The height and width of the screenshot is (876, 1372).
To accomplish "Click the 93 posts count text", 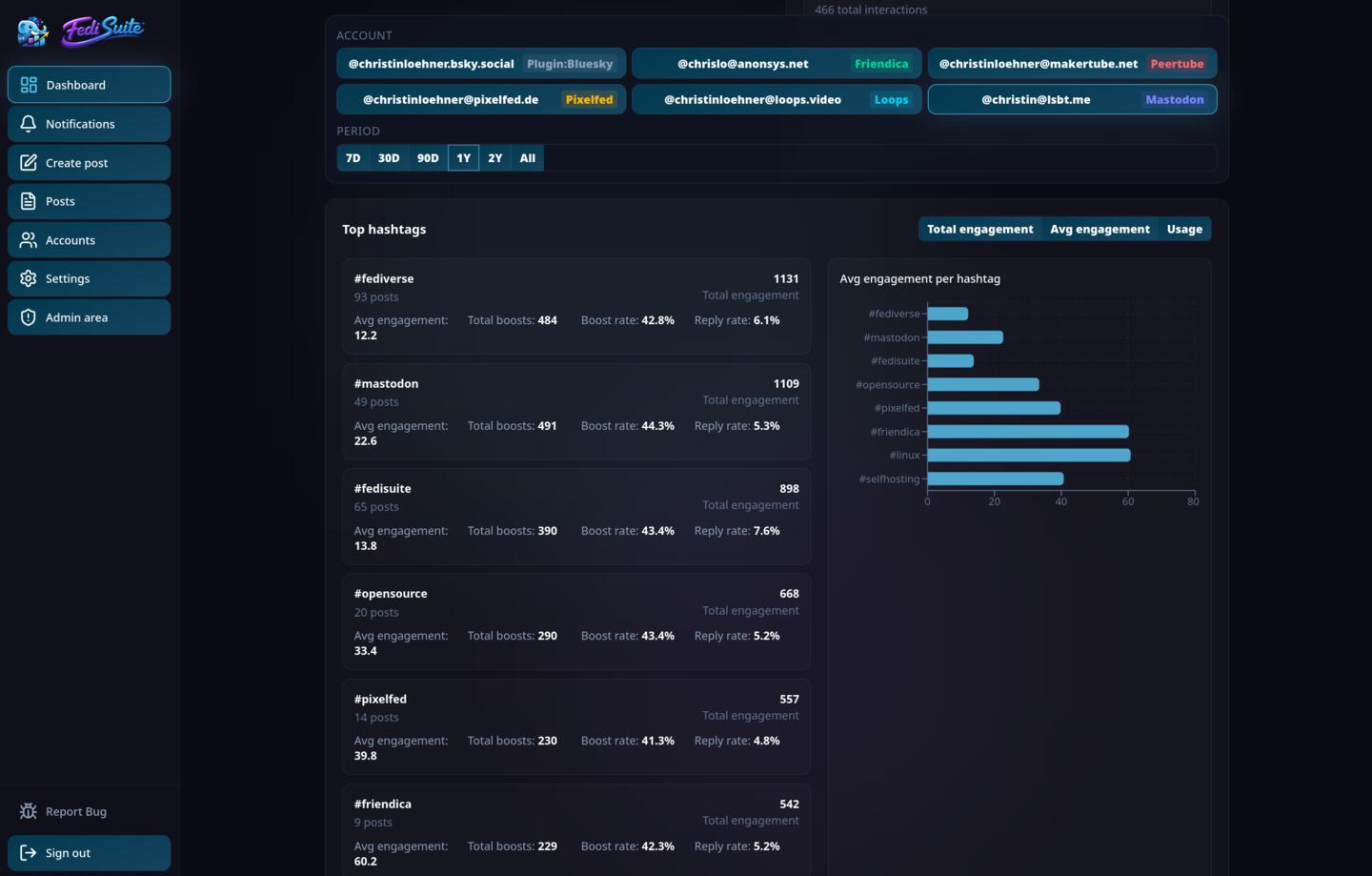I will click(x=376, y=296).
